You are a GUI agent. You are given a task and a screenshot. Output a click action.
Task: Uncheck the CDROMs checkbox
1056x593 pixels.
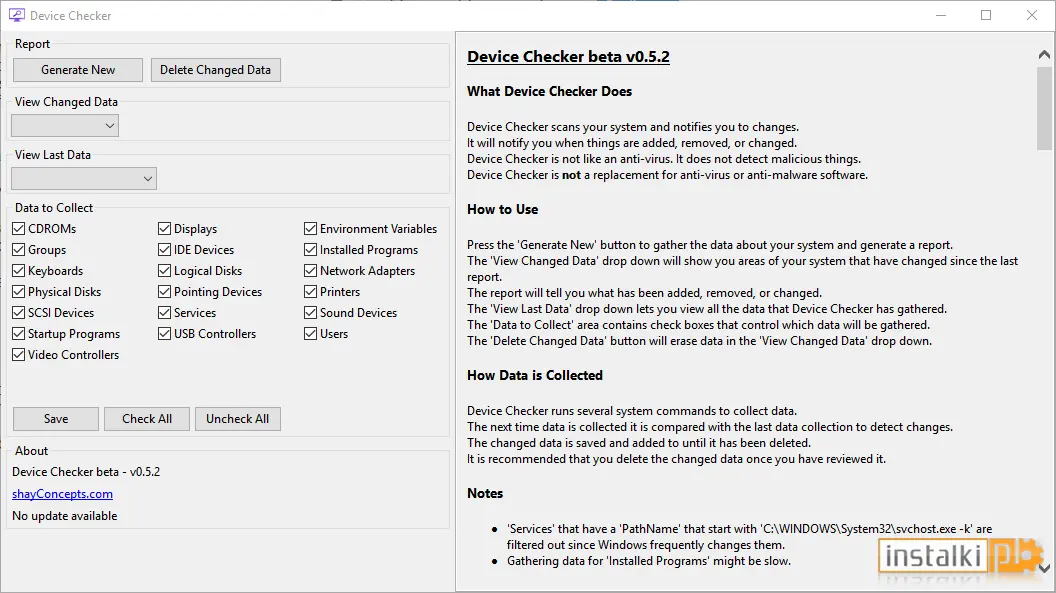pos(19,229)
